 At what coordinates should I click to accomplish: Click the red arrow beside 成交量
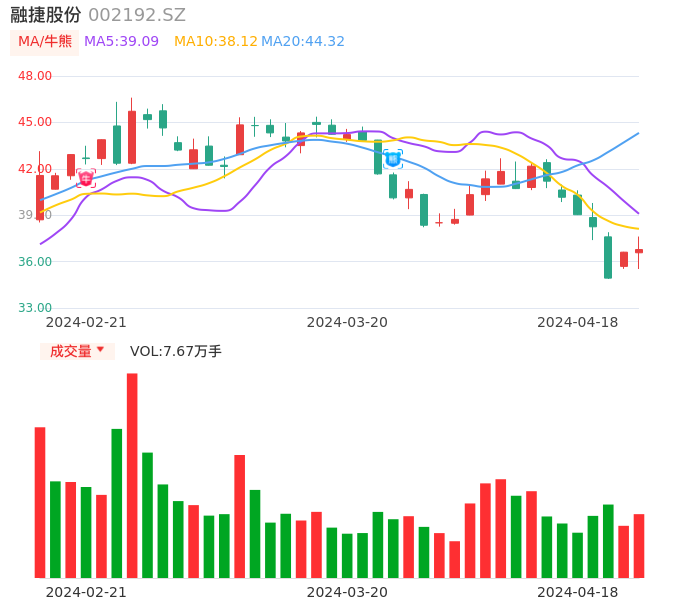click(100, 351)
